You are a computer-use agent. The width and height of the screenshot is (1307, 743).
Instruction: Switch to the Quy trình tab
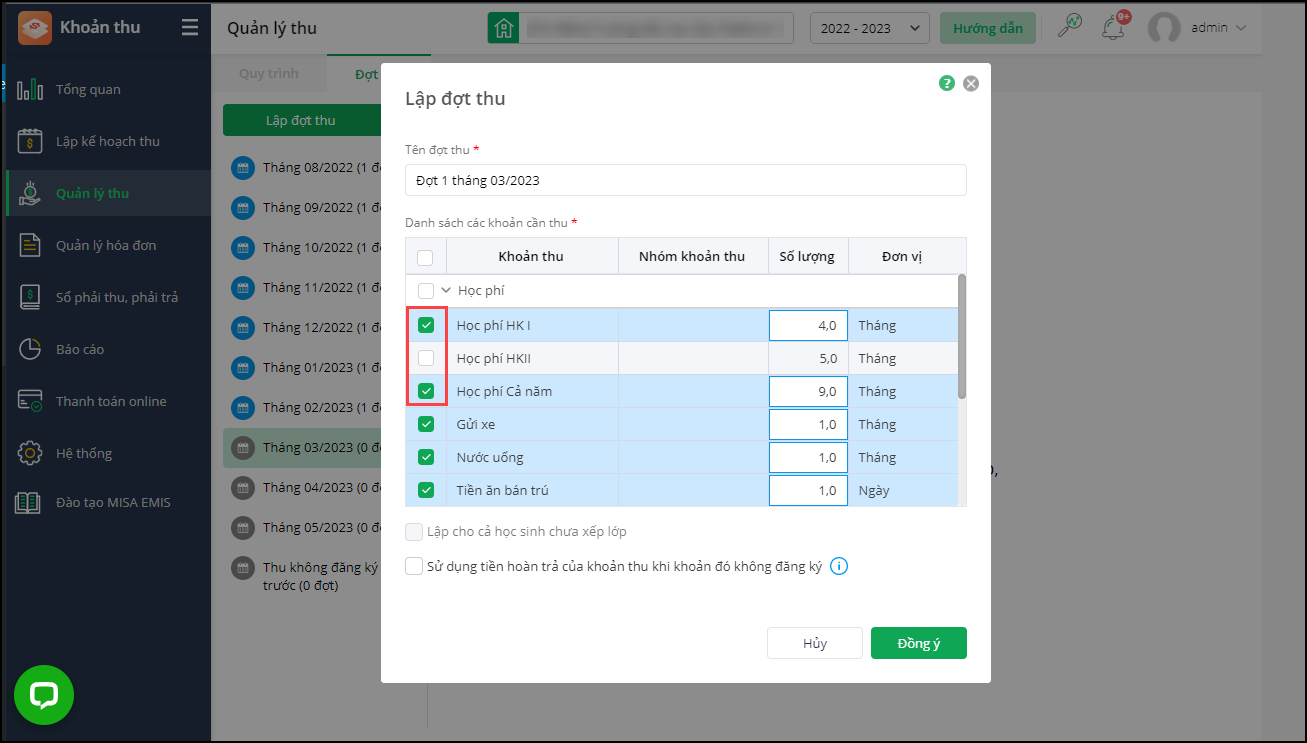[x=269, y=74]
